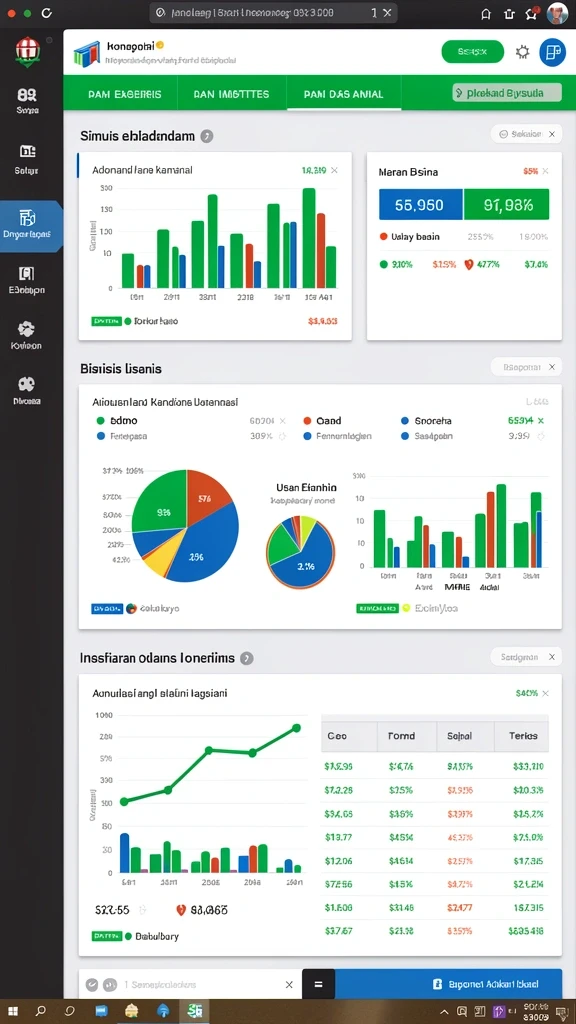Click help icon beside Inssfiaran odains heading

coord(246,658)
